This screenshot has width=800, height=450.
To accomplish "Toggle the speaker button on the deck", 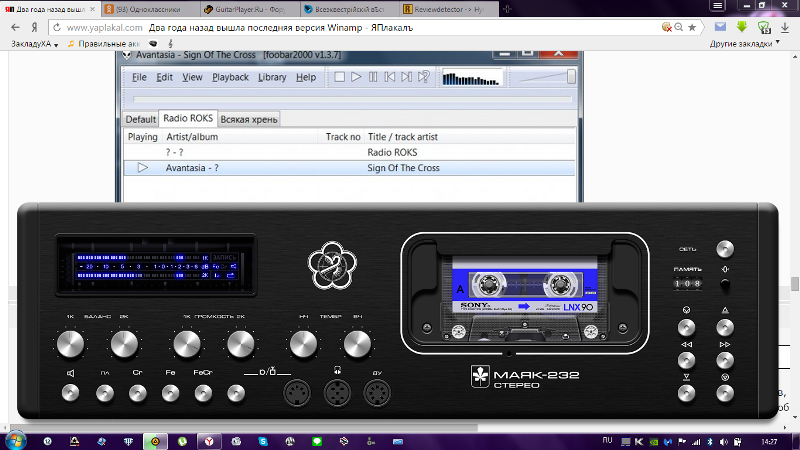I will [x=70, y=393].
